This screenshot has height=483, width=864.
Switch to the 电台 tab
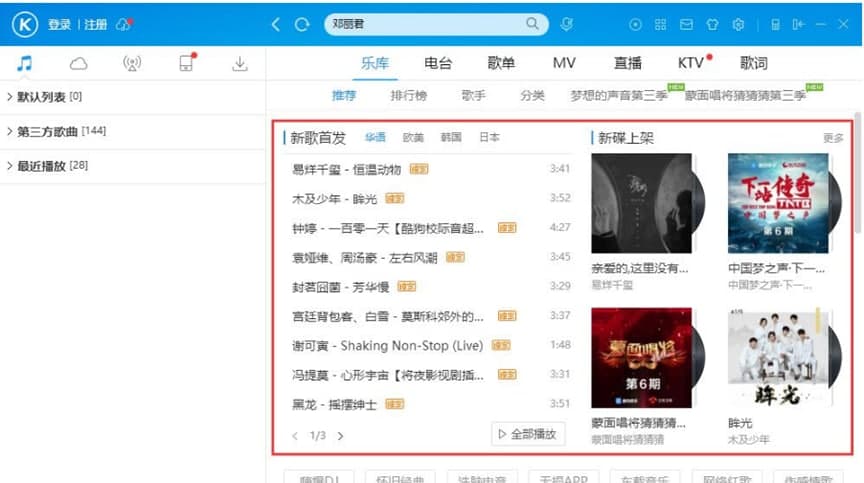click(438, 63)
